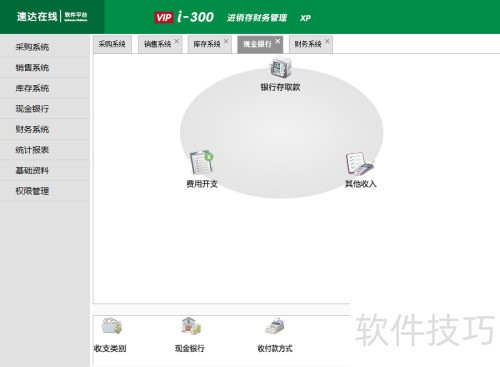Close the 销售系统 tab
Viewport: 500px width, 367px height.
177,41
